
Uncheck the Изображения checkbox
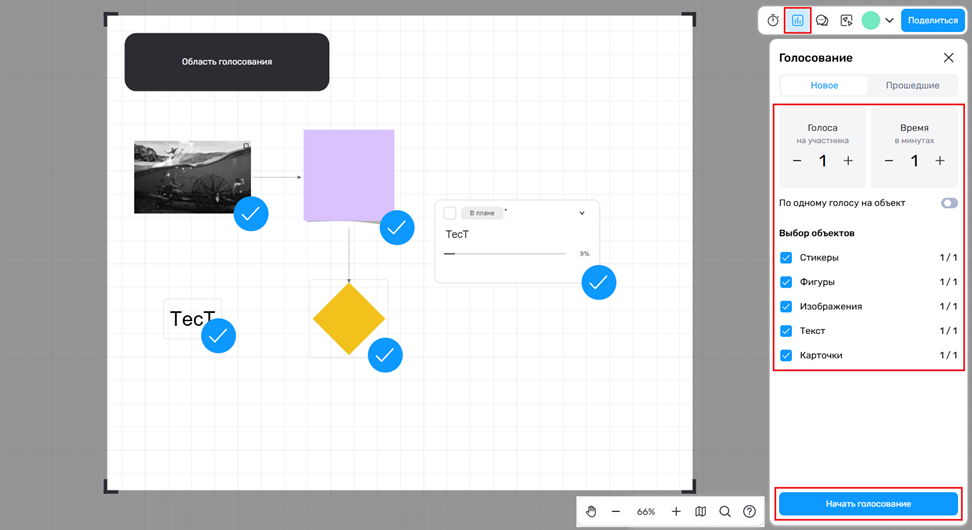pyautogui.click(x=786, y=307)
